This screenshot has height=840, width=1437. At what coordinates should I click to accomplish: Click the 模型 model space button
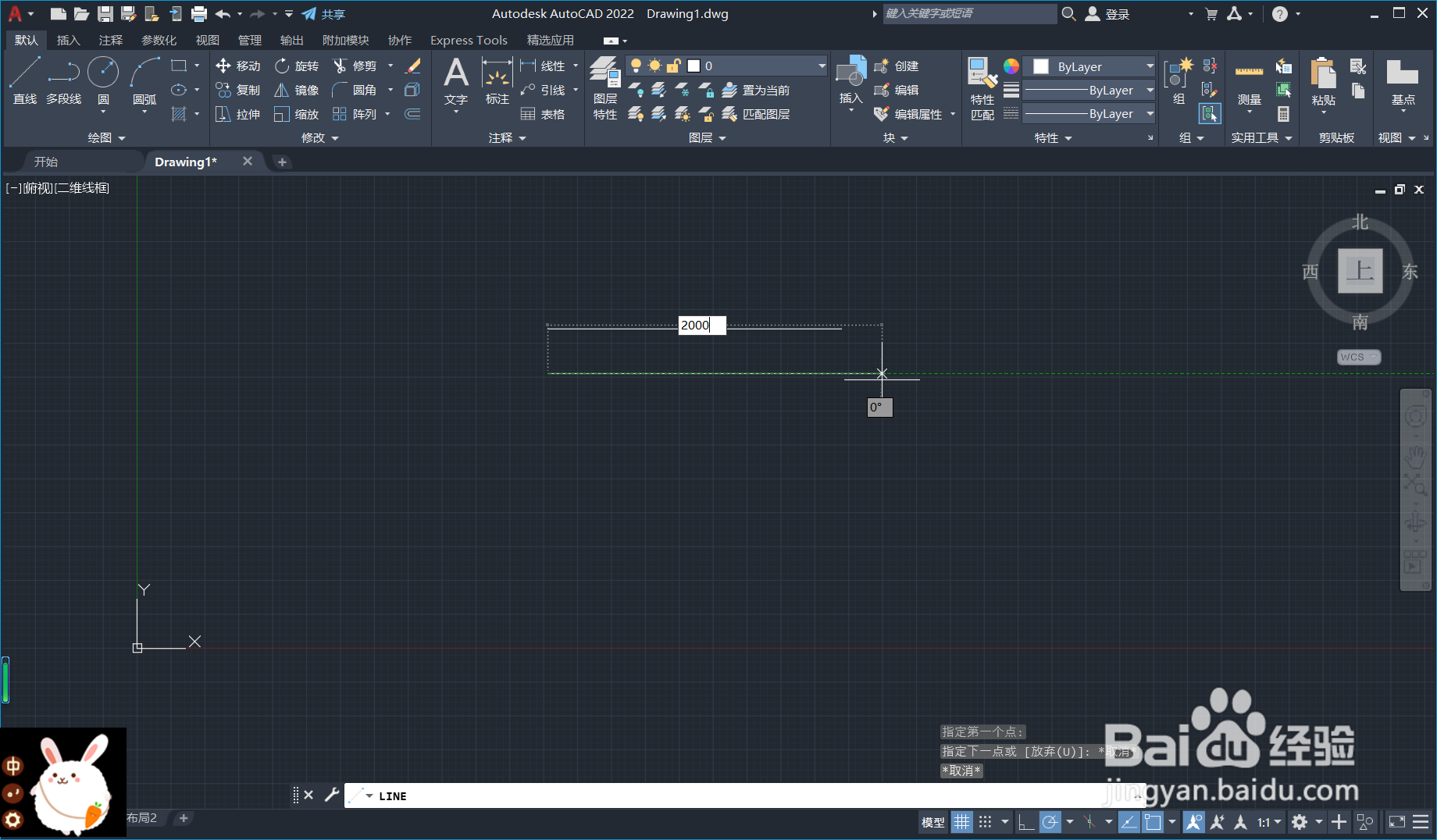[933, 822]
